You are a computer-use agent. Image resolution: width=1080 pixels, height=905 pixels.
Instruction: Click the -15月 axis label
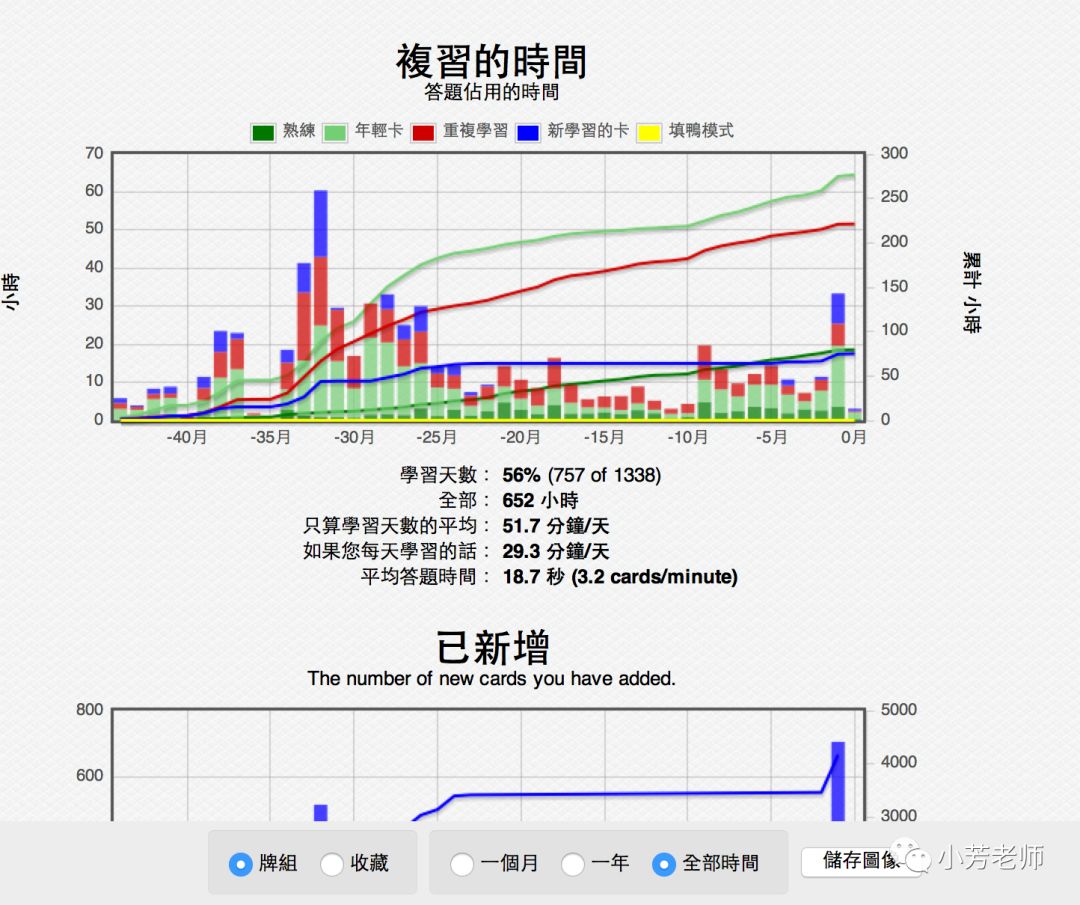604,437
